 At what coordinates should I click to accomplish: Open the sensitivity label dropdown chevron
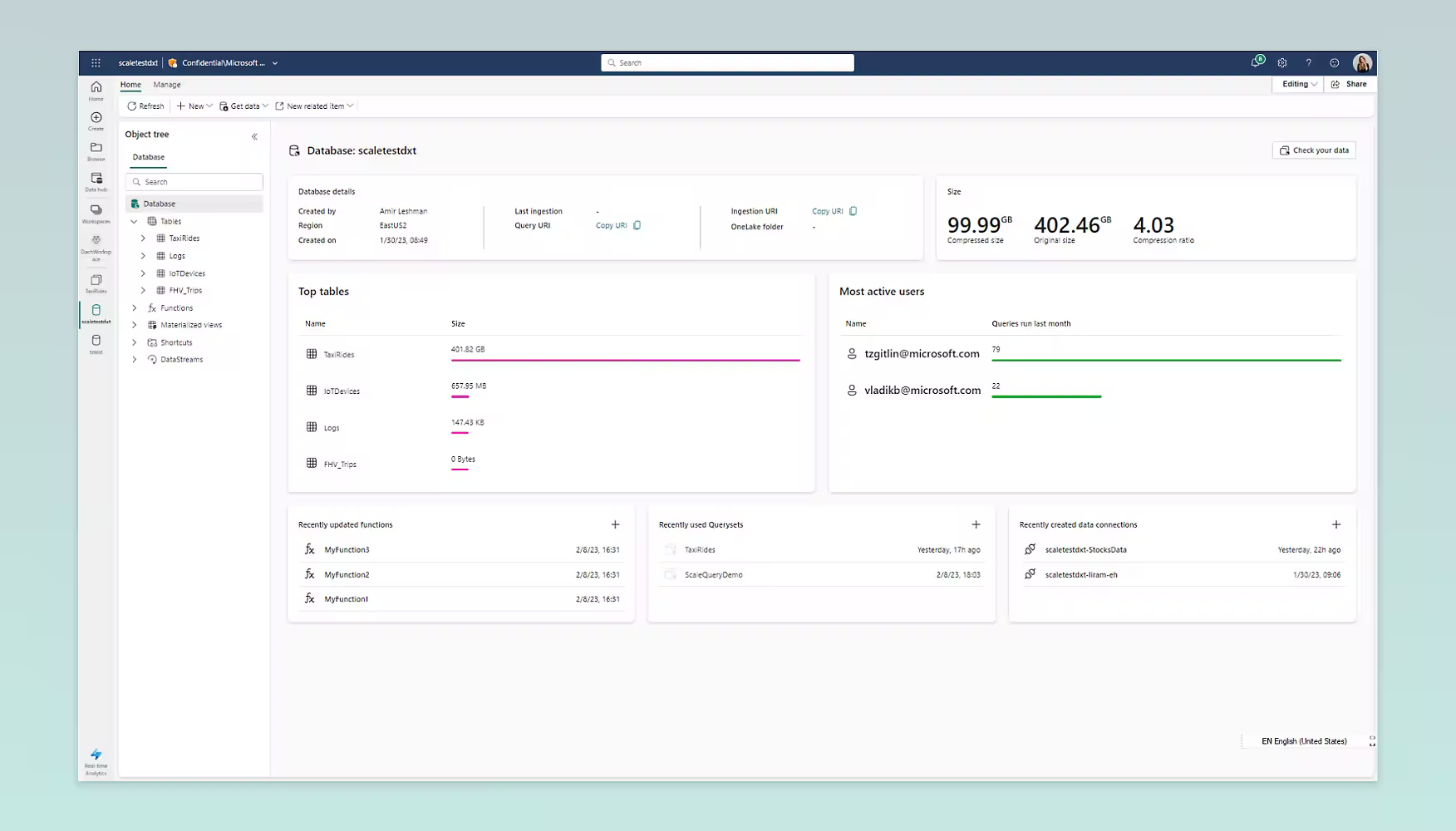click(275, 63)
